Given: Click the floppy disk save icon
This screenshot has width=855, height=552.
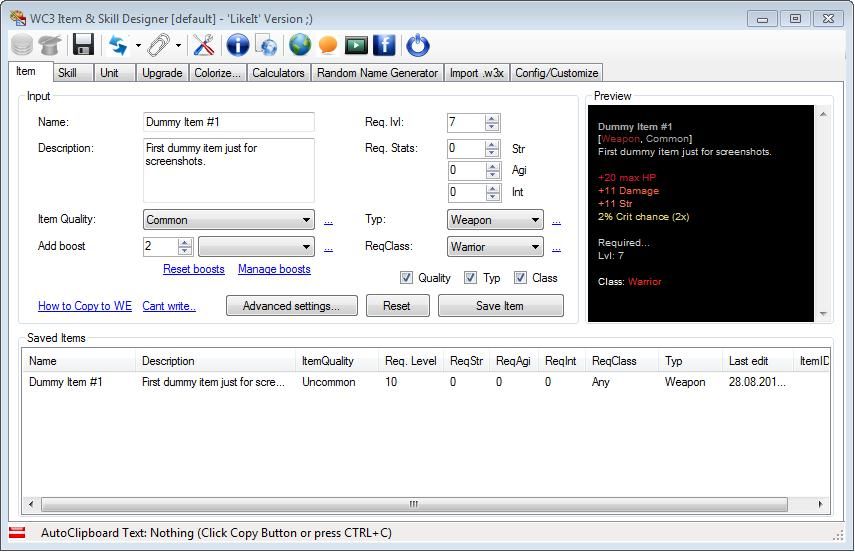Looking at the screenshot, I should pos(83,45).
